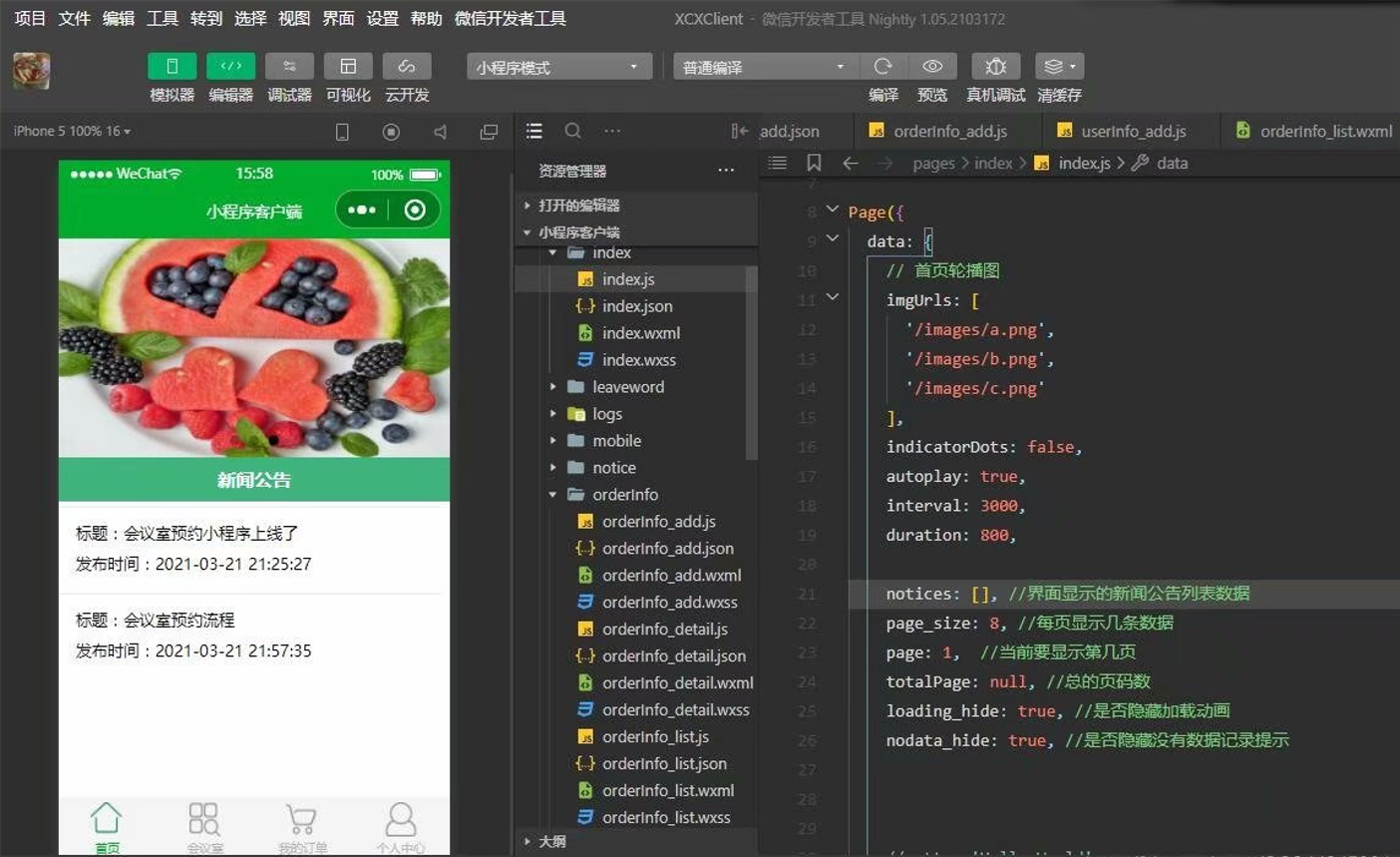Viewport: 1400px width, 857px height.
Task: Click the compile refresh icon
Action: pyautogui.click(x=882, y=66)
